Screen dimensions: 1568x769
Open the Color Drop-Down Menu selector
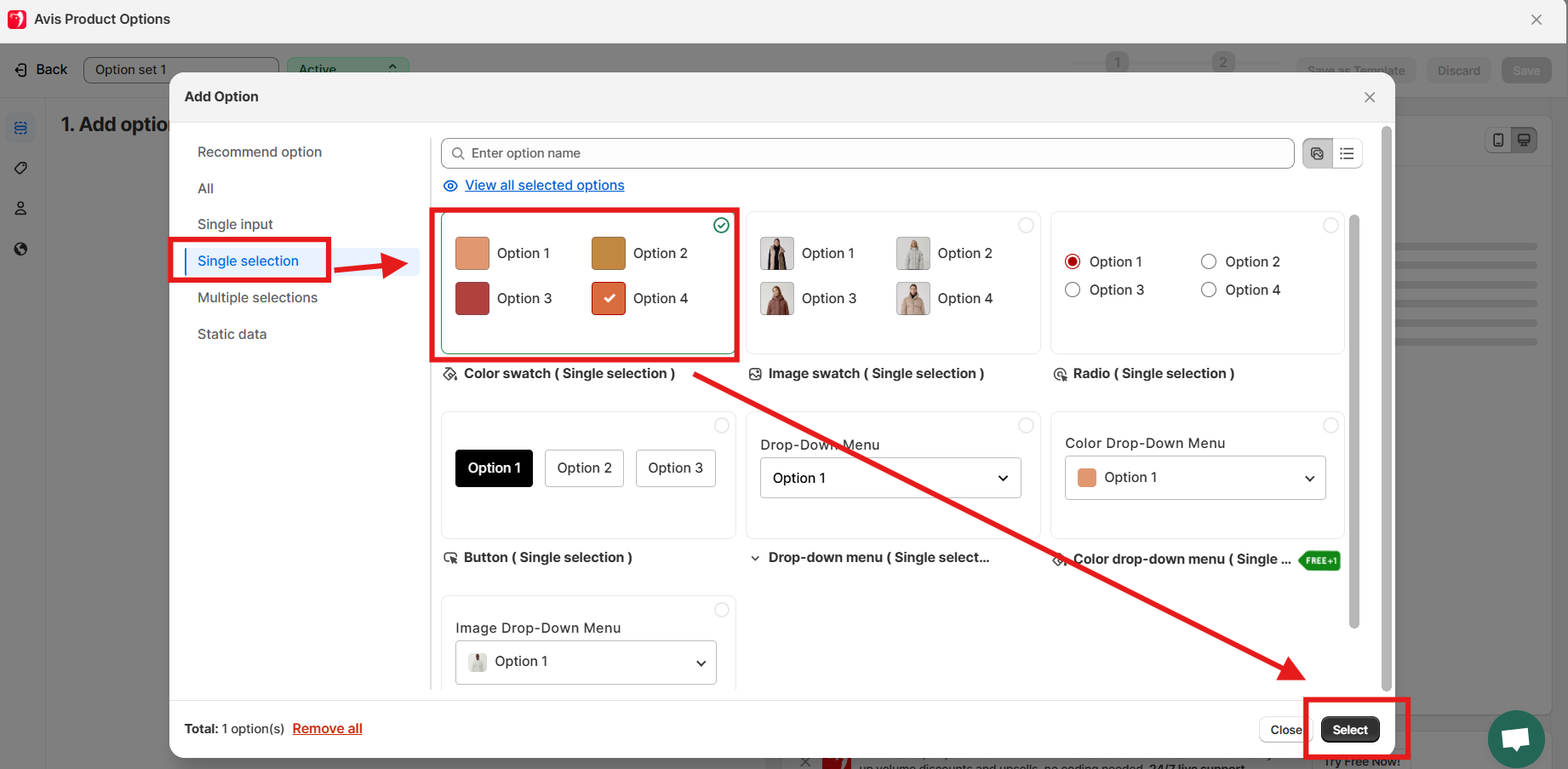1194,478
